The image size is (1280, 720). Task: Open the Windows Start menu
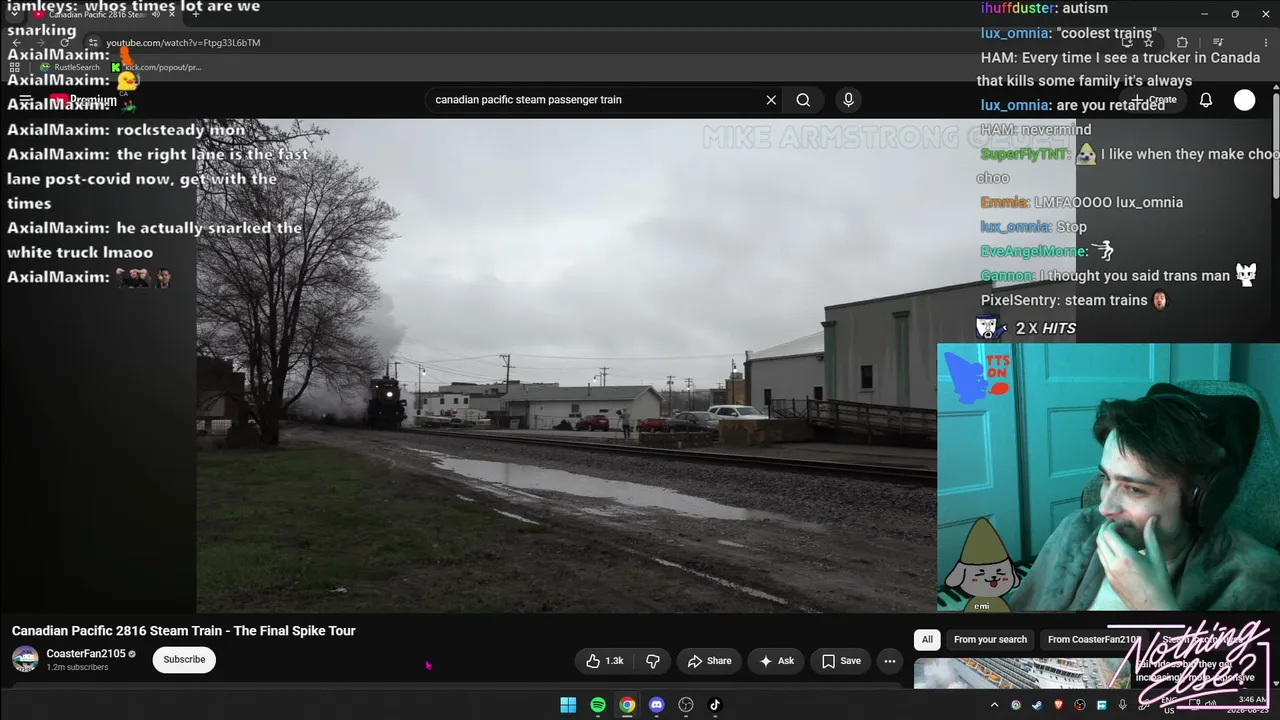pos(568,705)
